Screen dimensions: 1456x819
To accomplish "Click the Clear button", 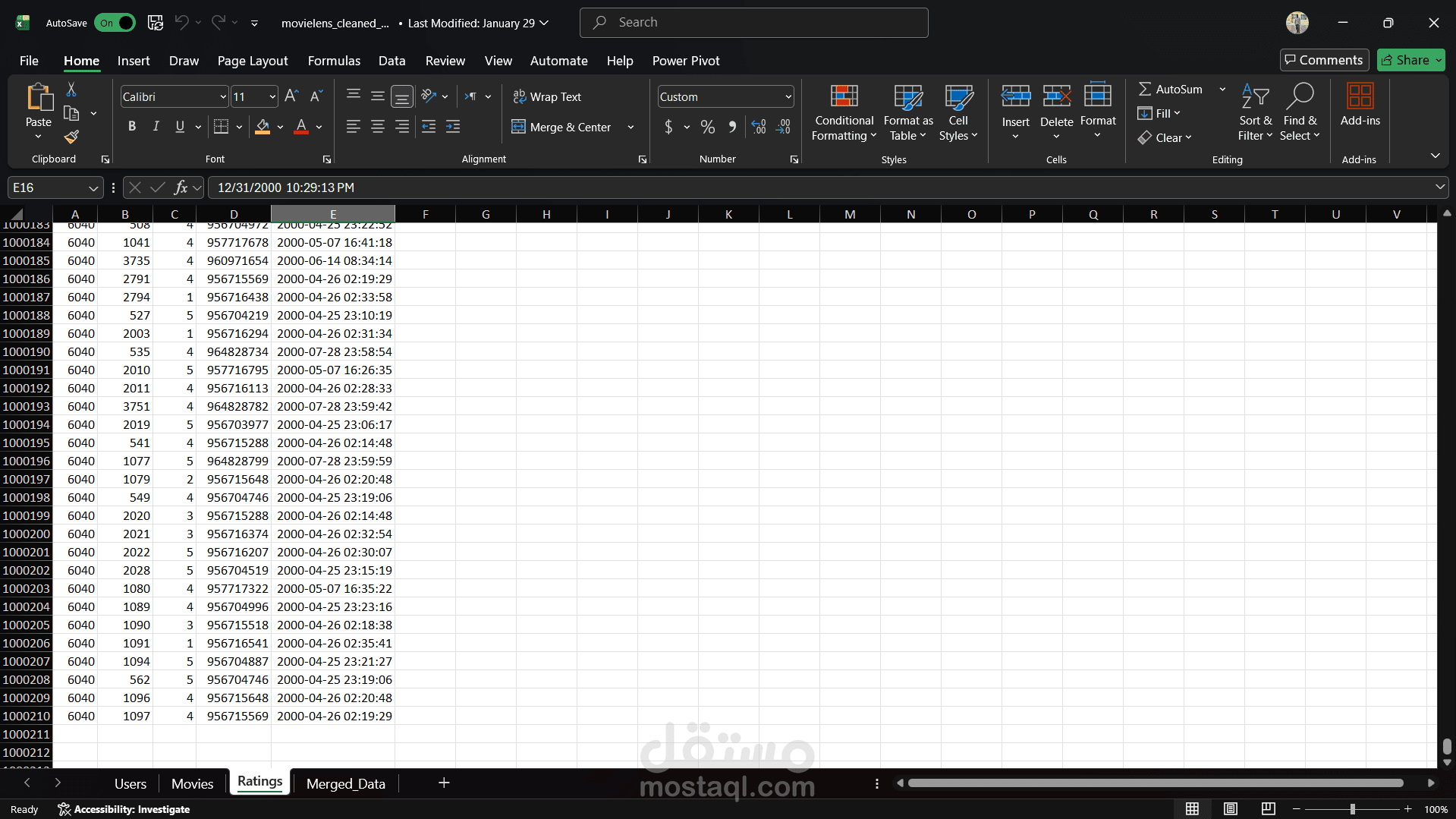I will click(x=1165, y=137).
